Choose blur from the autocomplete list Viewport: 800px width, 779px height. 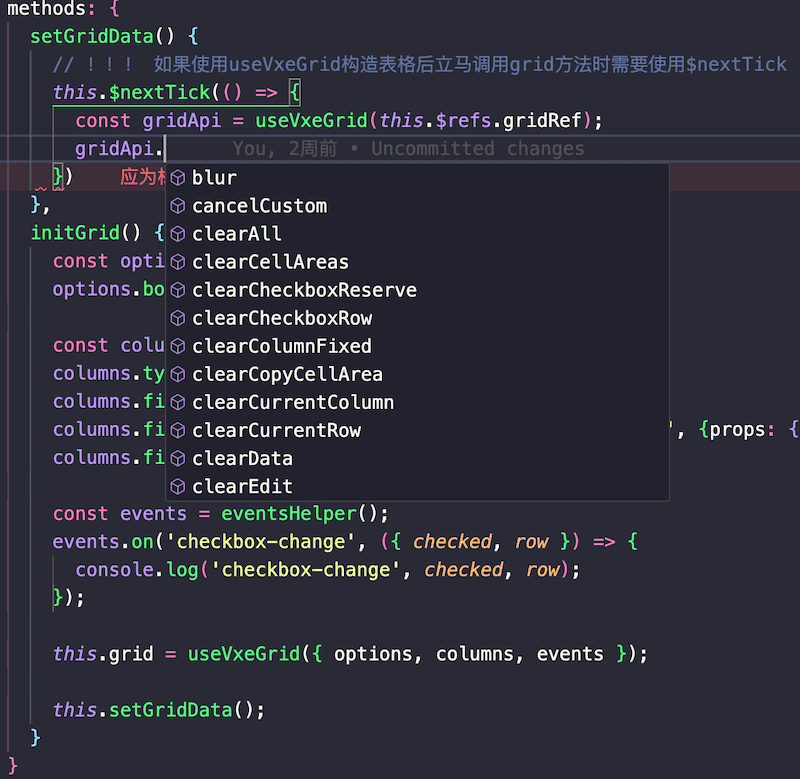point(417,178)
